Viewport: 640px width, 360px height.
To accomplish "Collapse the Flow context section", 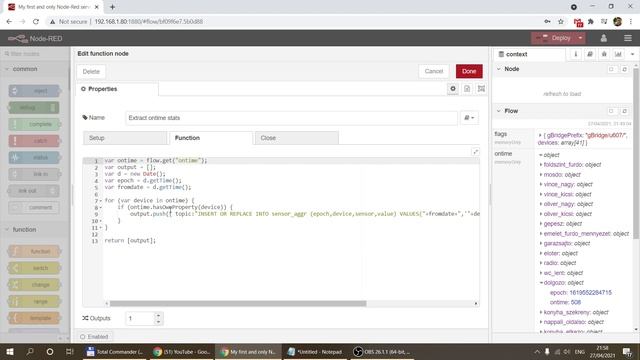I will pos(507,111).
